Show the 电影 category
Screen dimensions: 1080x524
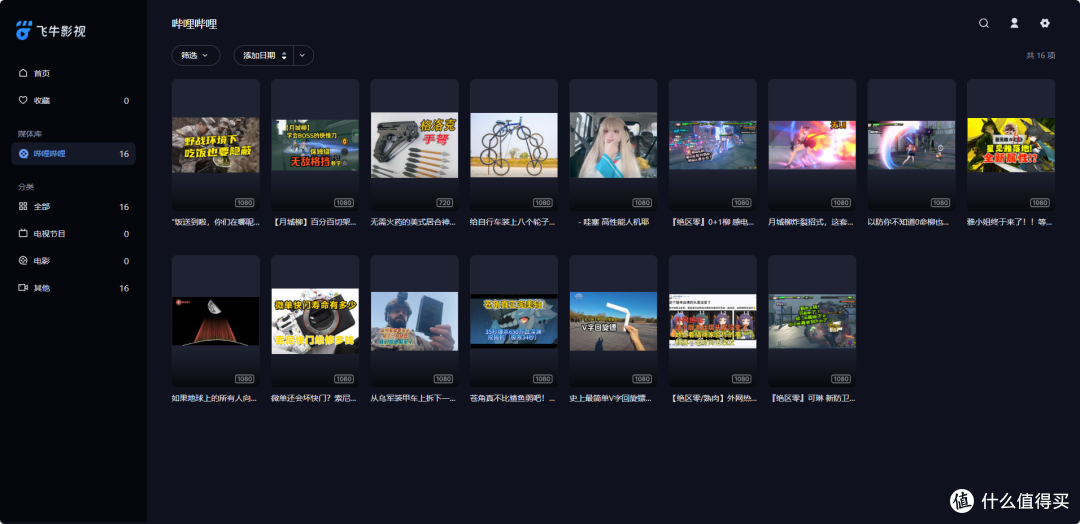click(x=73, y=261)
